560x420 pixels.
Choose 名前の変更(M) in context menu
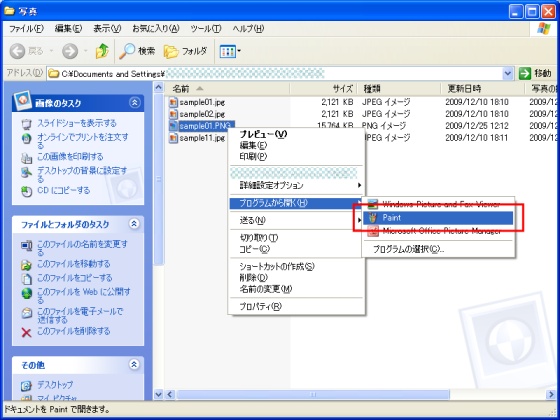point(296,289)
